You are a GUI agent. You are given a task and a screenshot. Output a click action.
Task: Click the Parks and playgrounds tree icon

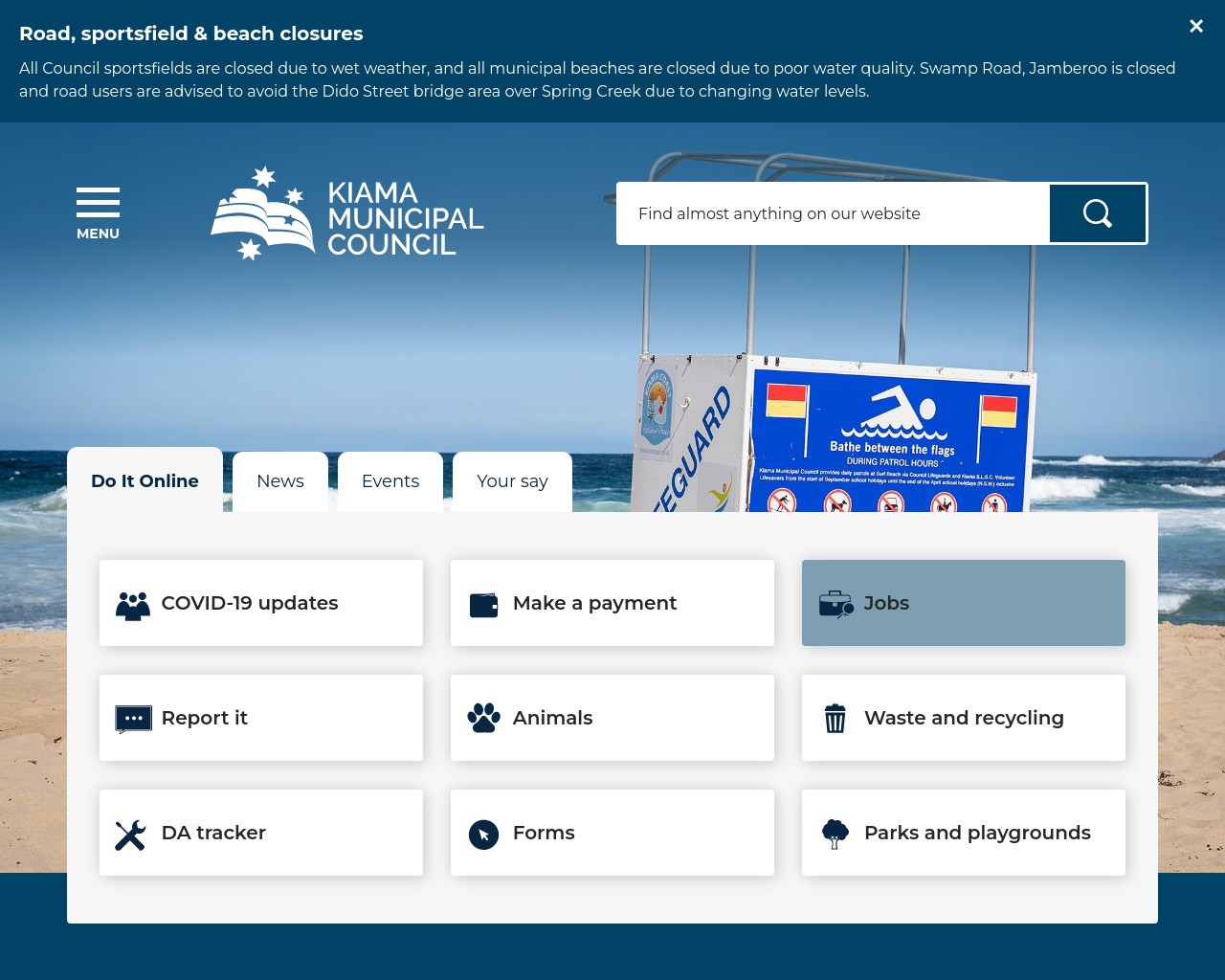[835, 833]
